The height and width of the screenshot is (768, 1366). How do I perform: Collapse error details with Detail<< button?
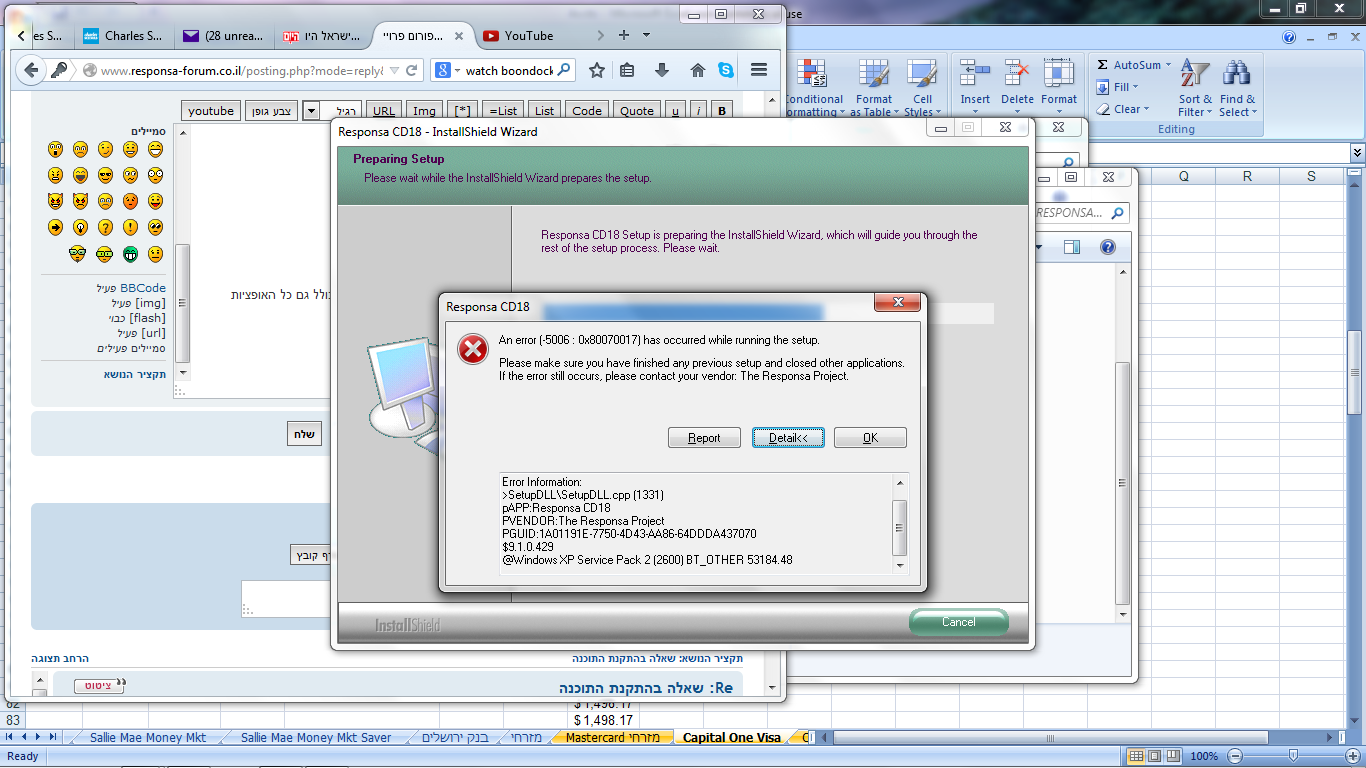coord(788,438)
